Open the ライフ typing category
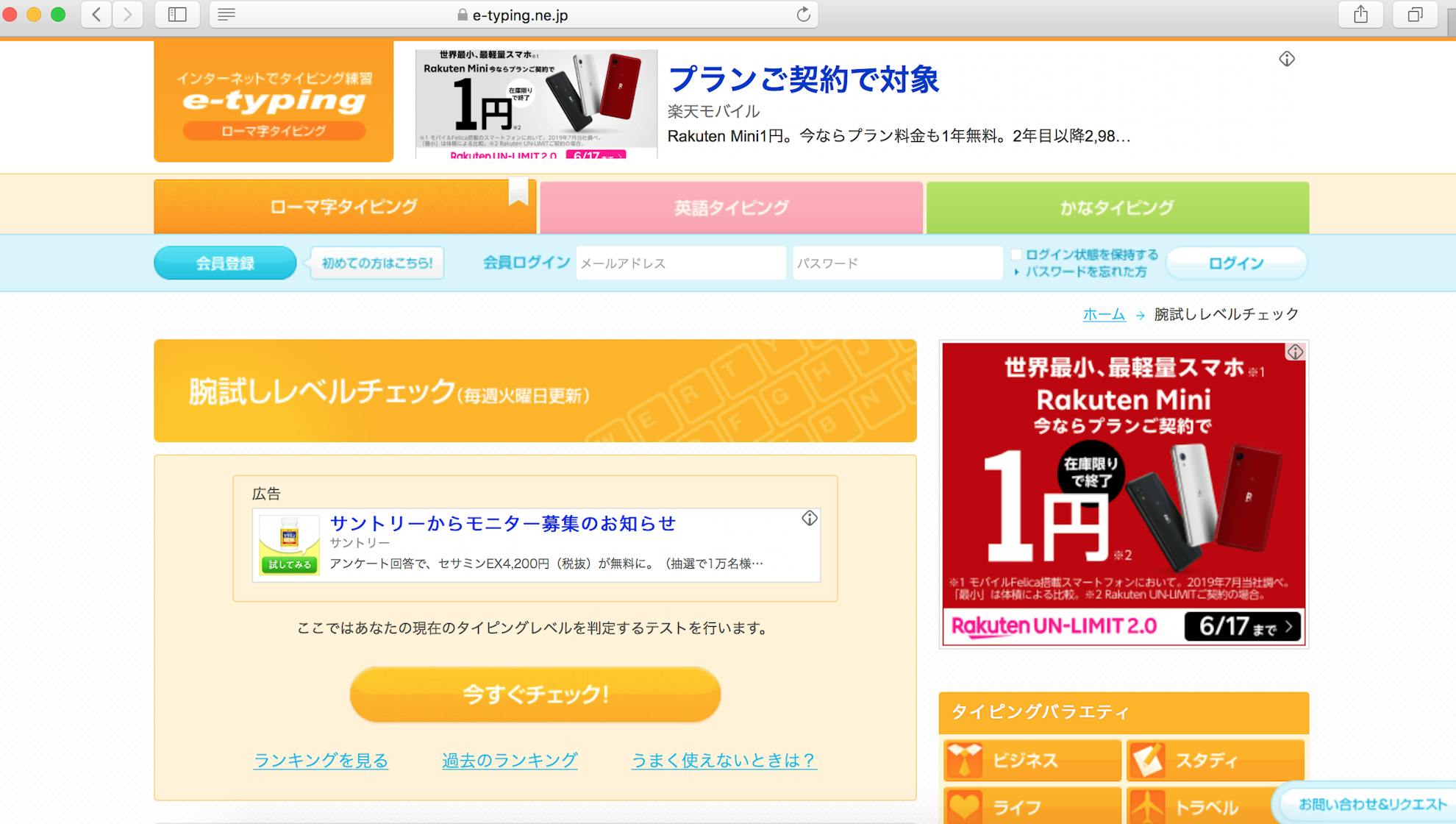The width and height of the screenshot is (1456, 824). coord(1032,806)
